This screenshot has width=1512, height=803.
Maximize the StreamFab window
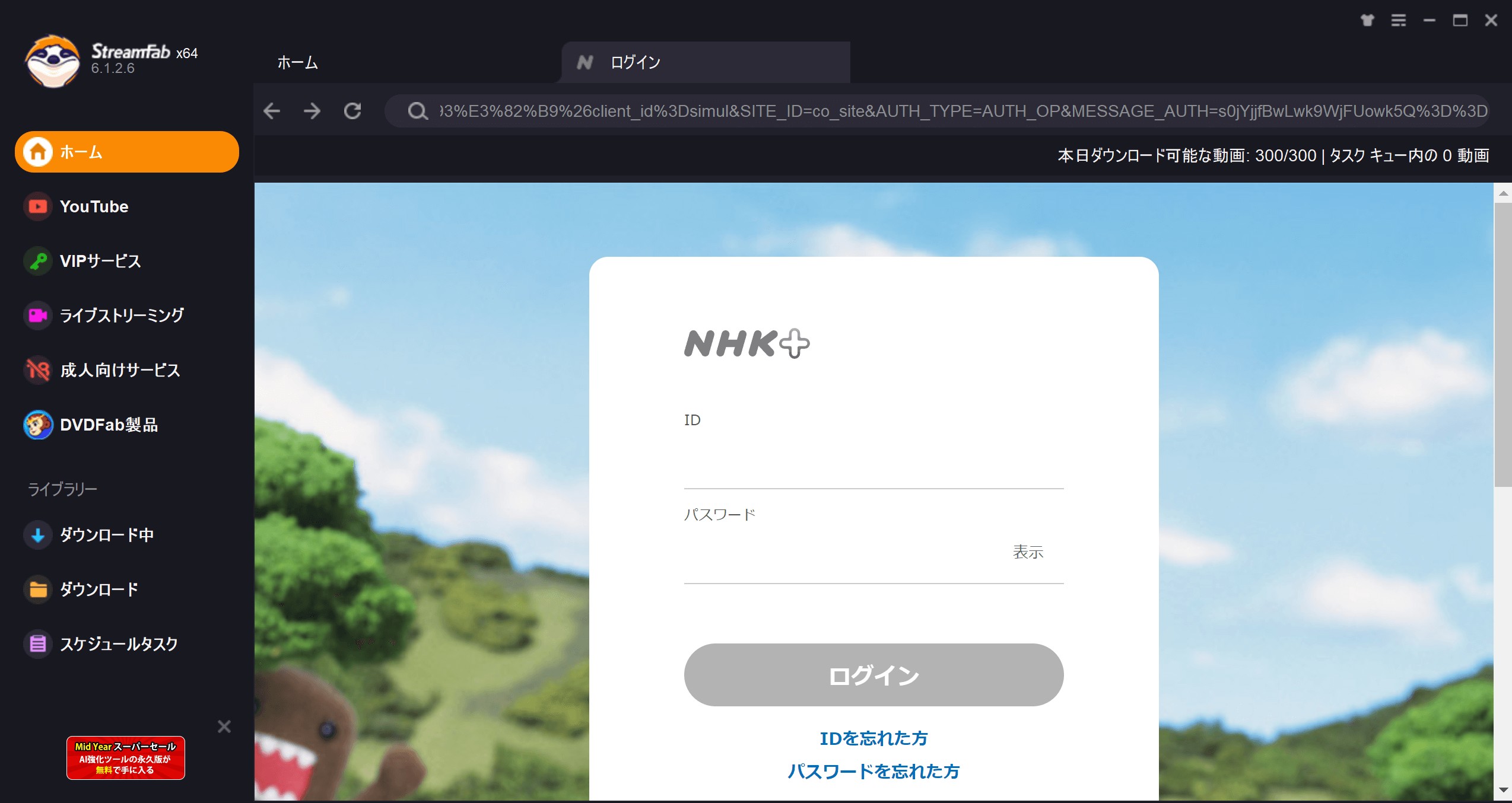[1460, 20]
